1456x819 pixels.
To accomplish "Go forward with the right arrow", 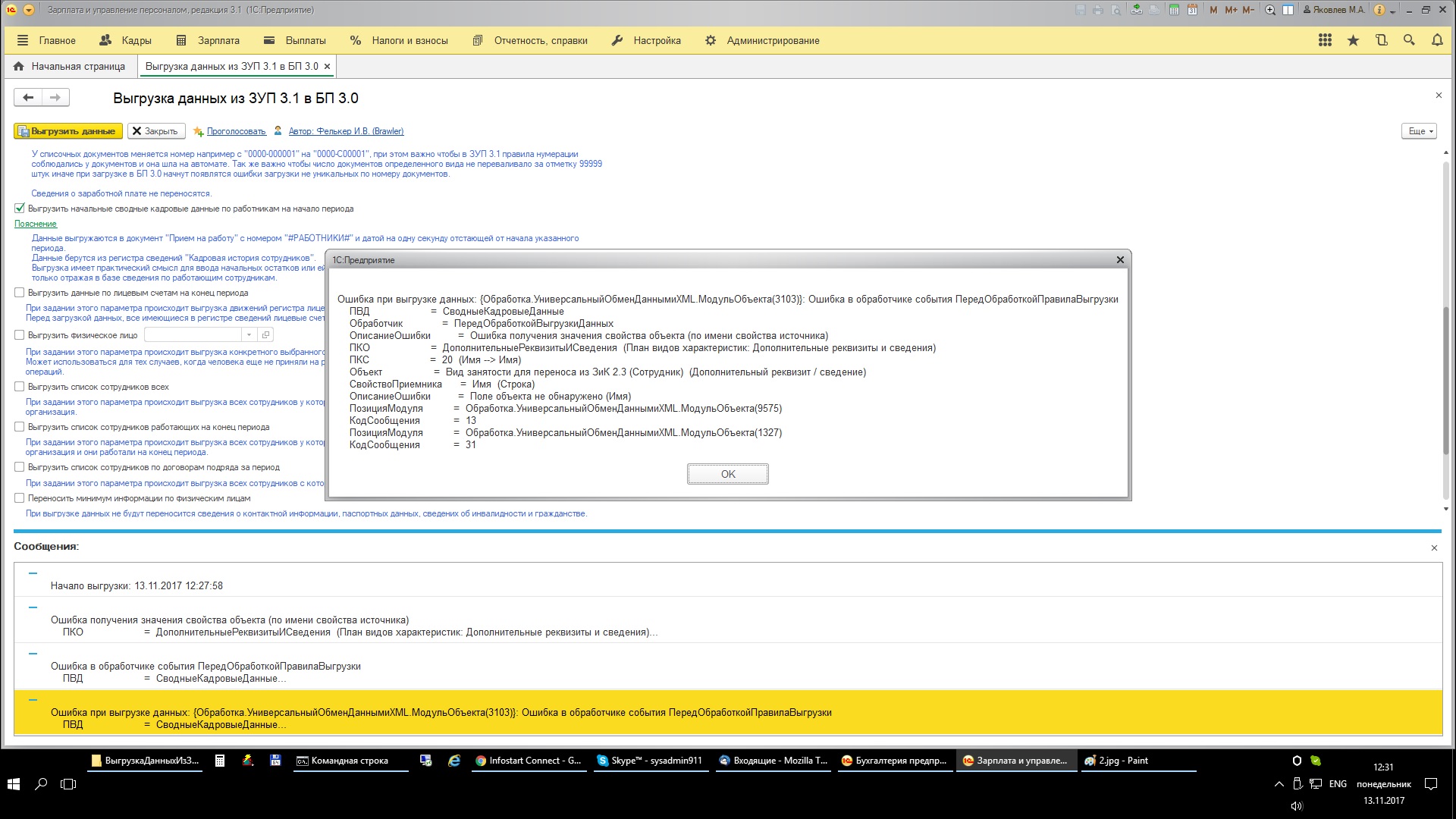I will 55,97.
